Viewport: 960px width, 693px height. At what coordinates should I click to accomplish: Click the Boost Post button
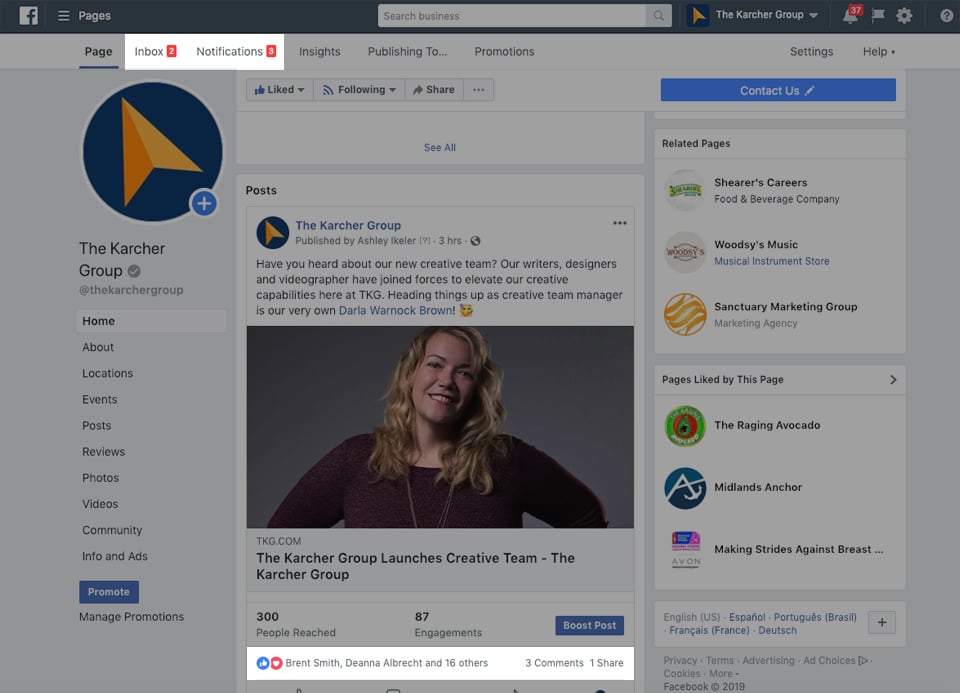[x=589, y=625]
